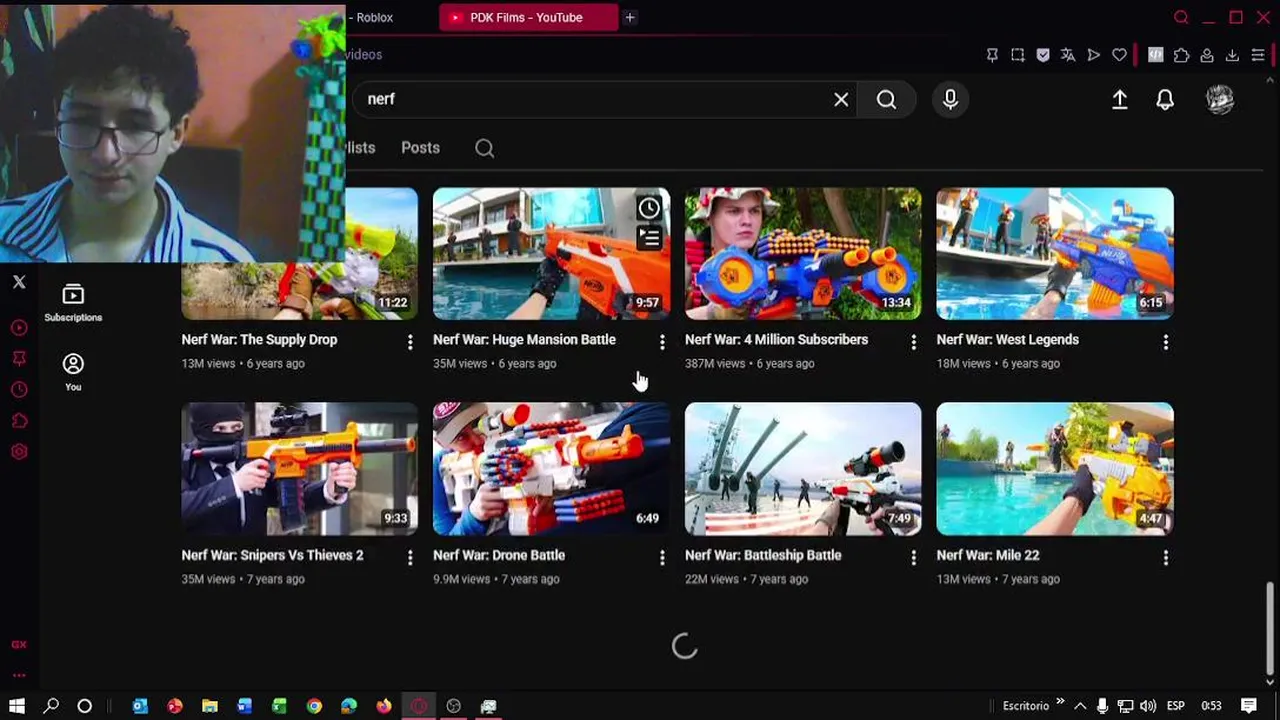The image size is (1280, 720).
Task: Clear the nerf search text with X
Action: (841, 99)
